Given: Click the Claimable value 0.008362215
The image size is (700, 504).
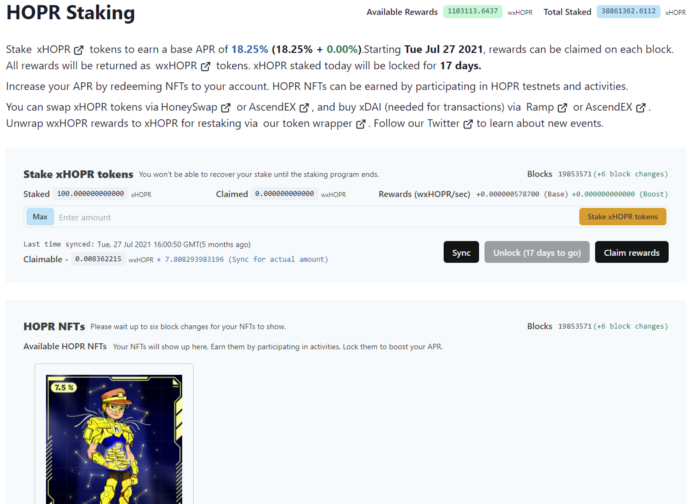Looking at the screenshot, I should tap(98, 259).
